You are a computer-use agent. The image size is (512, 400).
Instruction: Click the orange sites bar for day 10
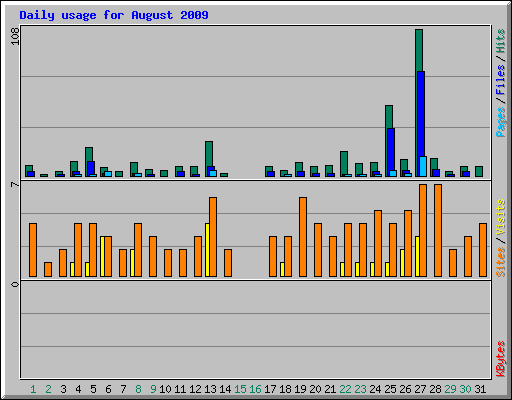[168, 263]
